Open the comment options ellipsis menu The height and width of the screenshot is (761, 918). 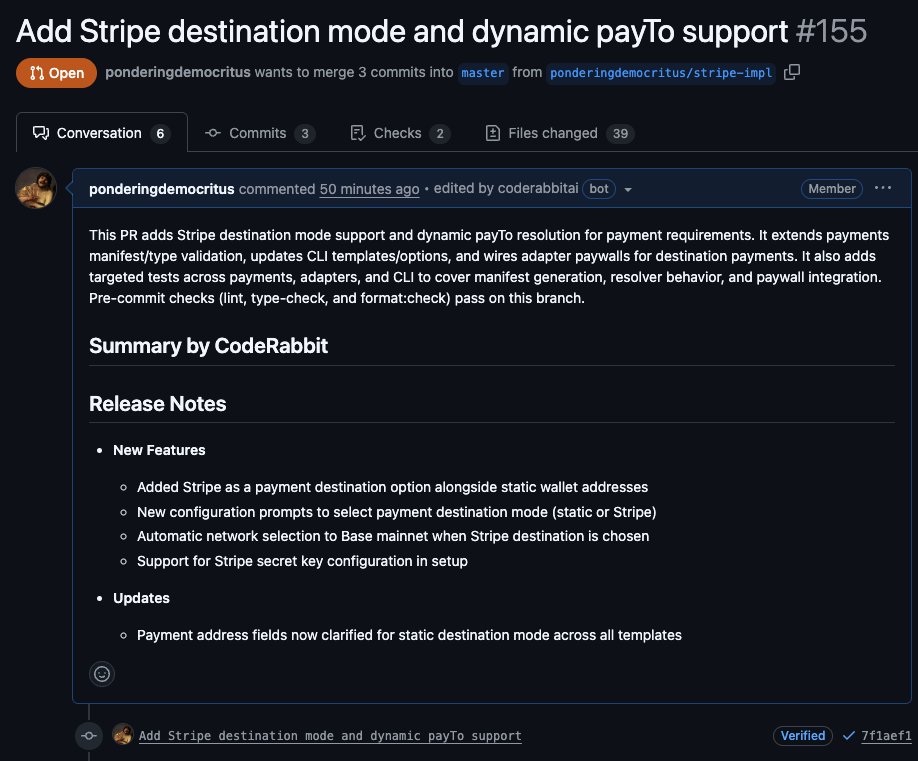point(882,188)
